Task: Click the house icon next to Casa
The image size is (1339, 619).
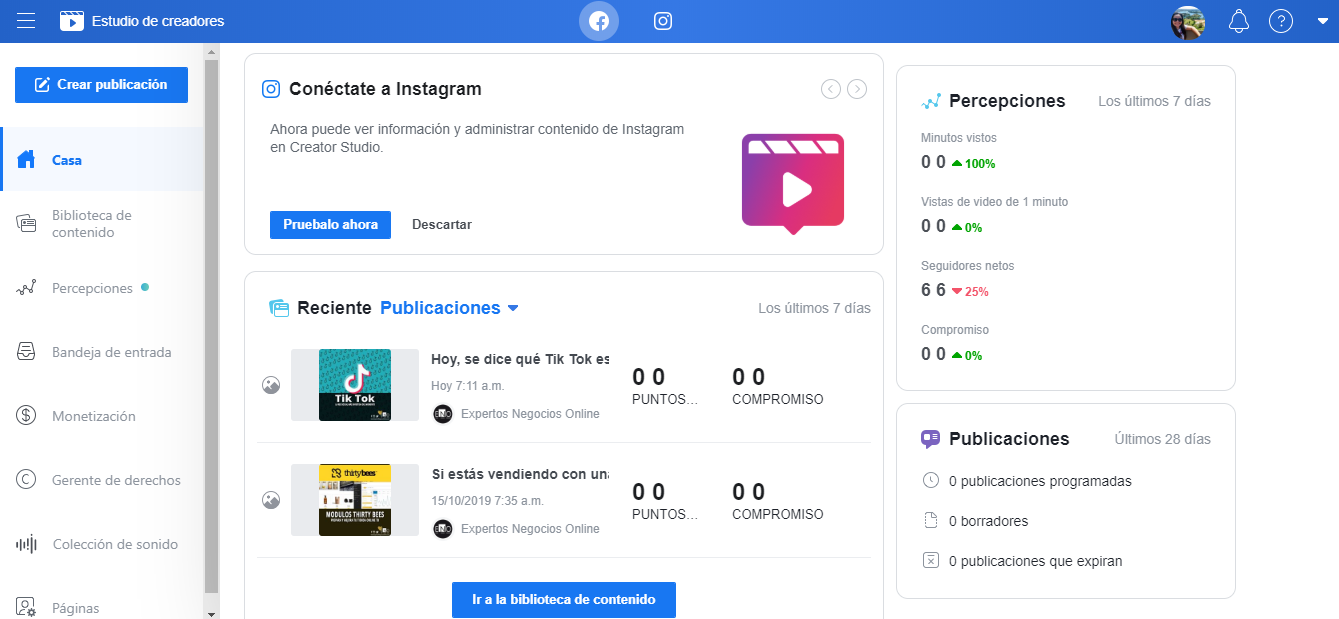Action: tap(26, 160)
